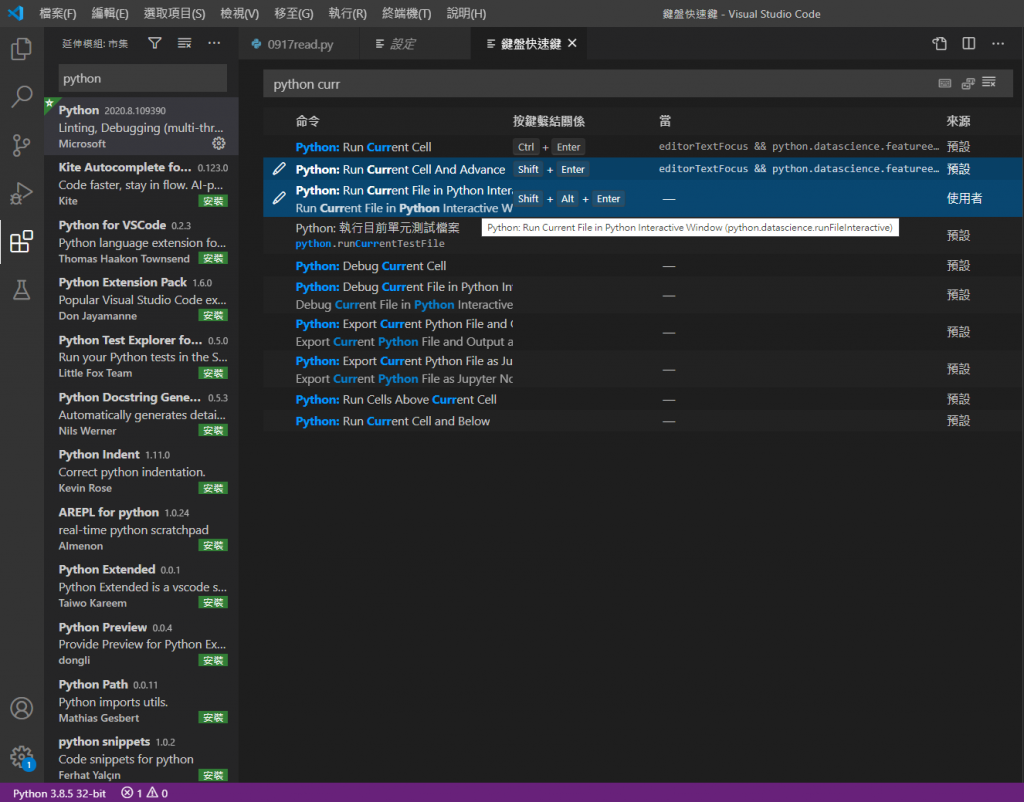The width and height of the screenshot is (1024, 802).
Task: Open the Extensions view icon
Action: pos(21,242)
